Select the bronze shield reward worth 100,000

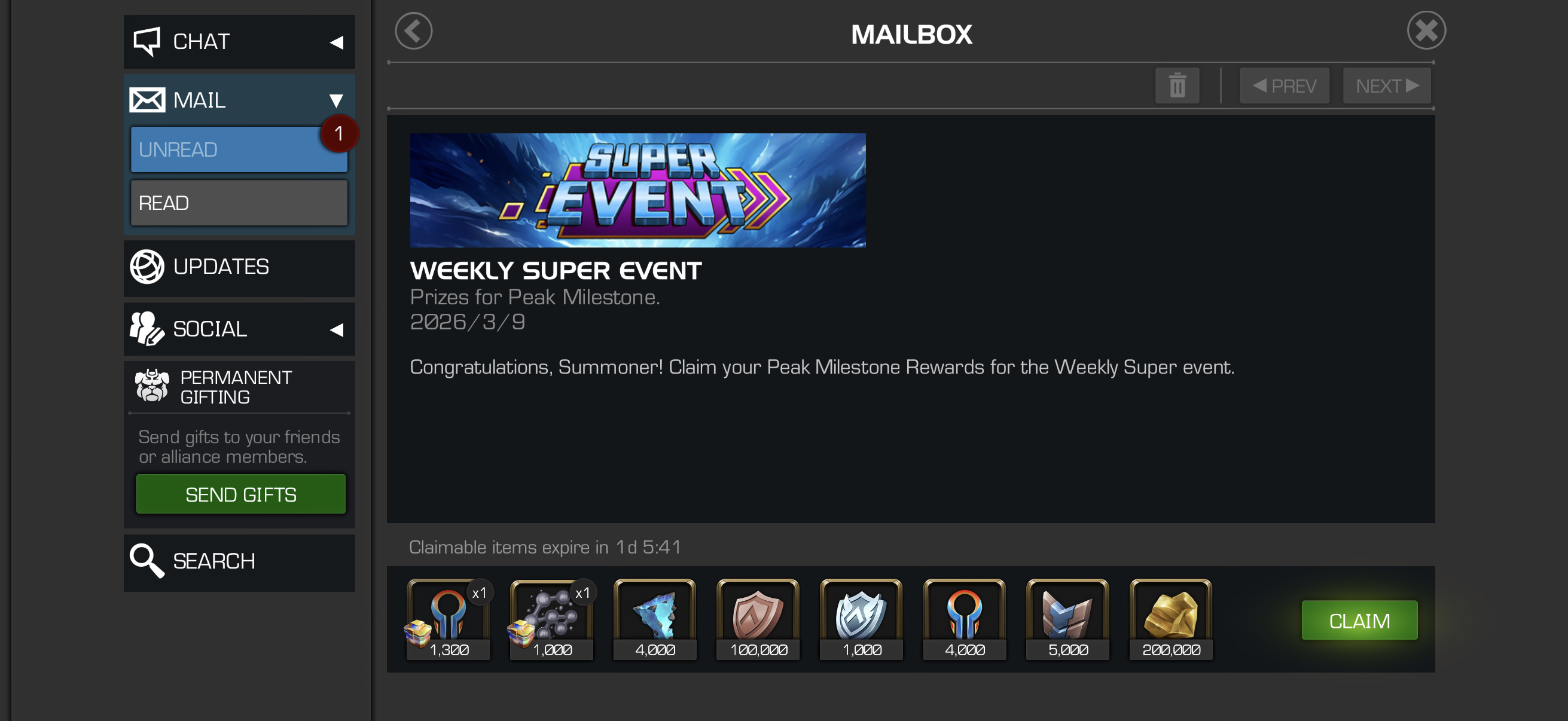(x=758, y=619)
